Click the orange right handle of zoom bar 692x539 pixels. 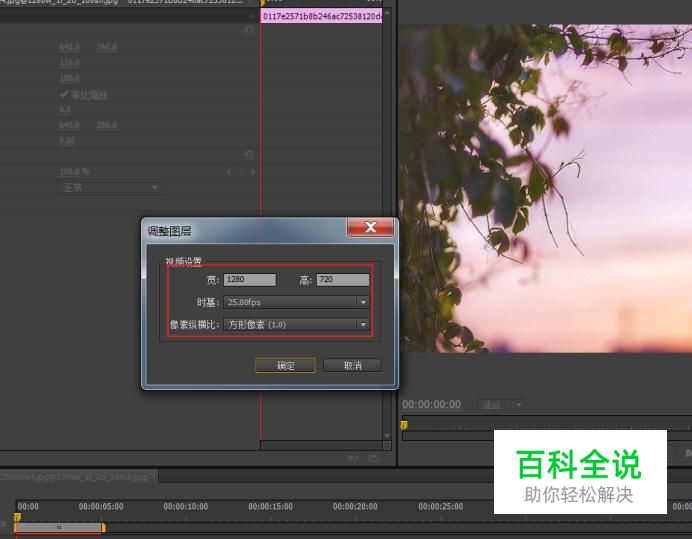click(104, 527)
